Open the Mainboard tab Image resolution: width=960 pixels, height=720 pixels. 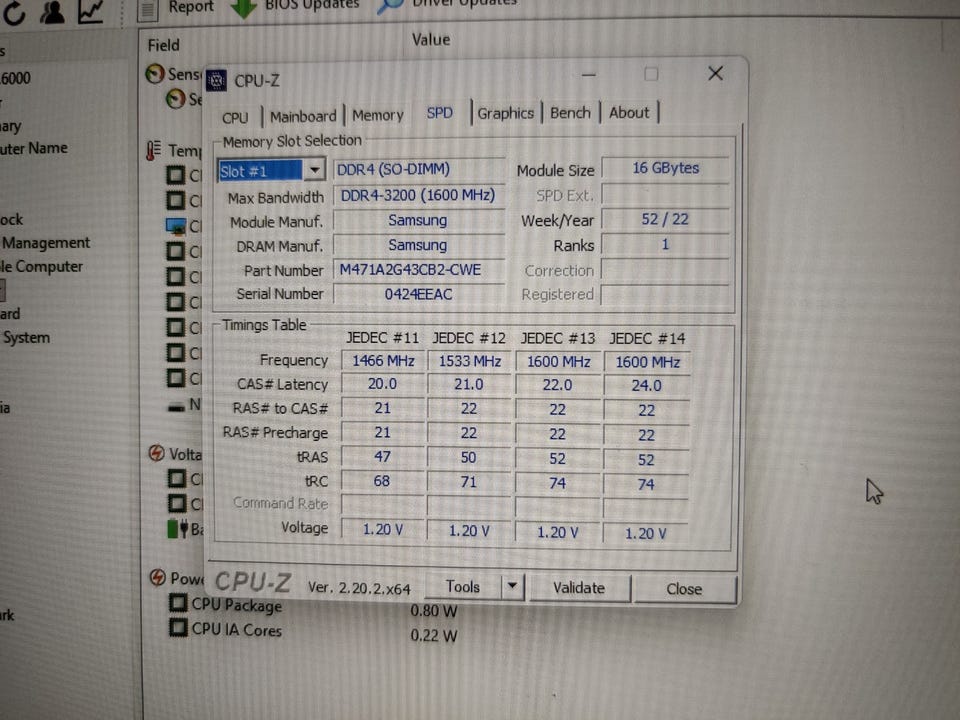tap(303, 116)
